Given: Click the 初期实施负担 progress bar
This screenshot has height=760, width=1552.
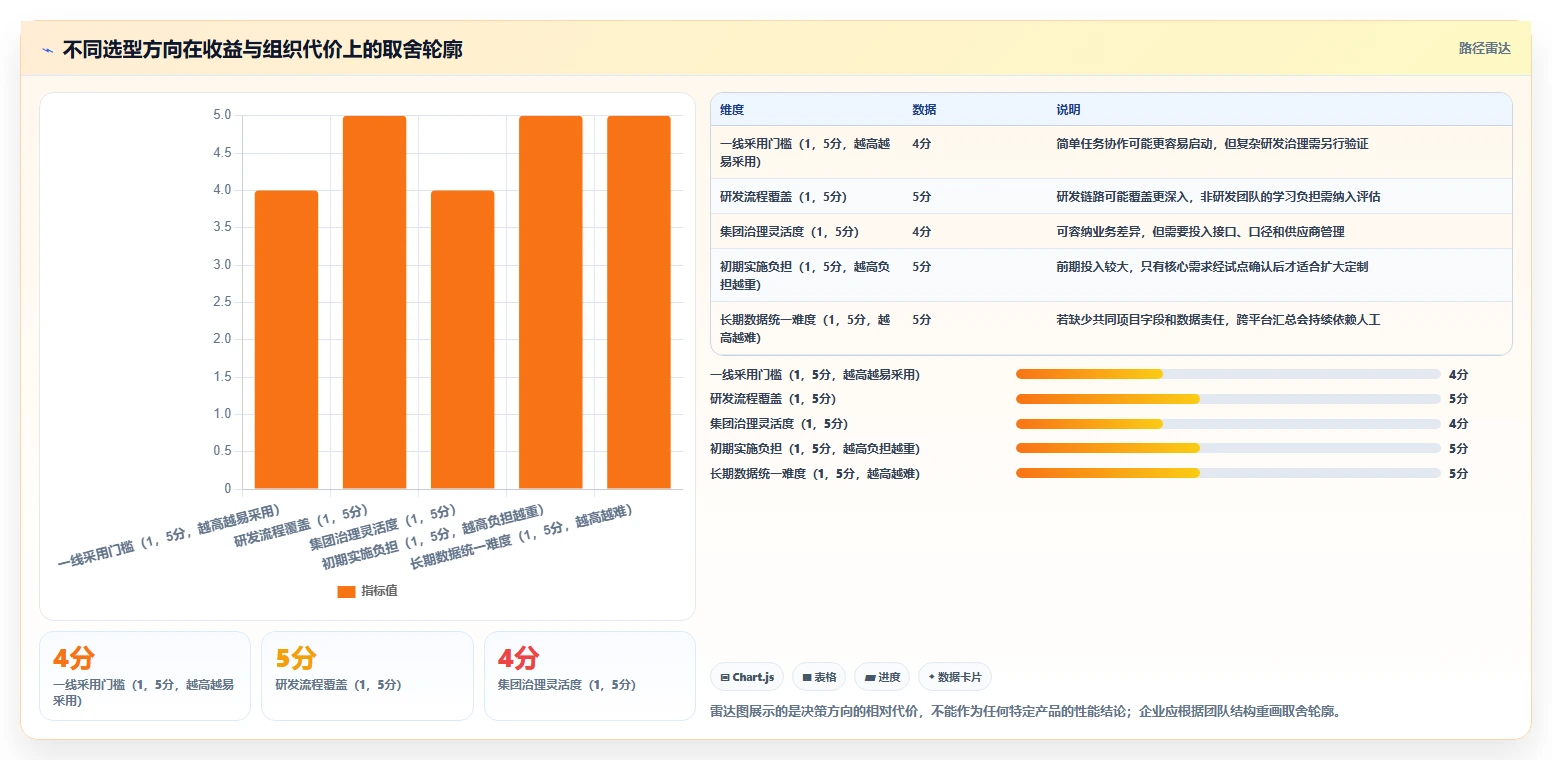Looking at the screenshot, I should [1228, 449].
